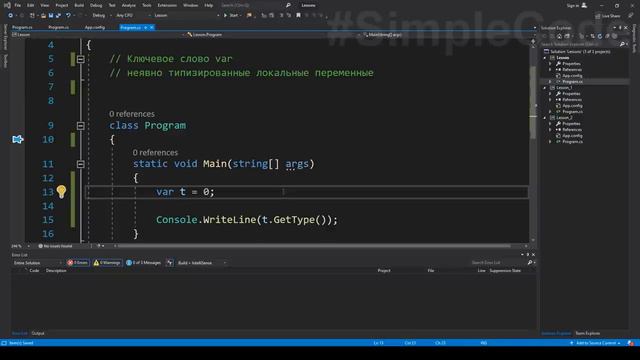Collapse the Lesson_2 project node
The height and width of the screenshot is (360, 640).
click(x=545, y=118)
